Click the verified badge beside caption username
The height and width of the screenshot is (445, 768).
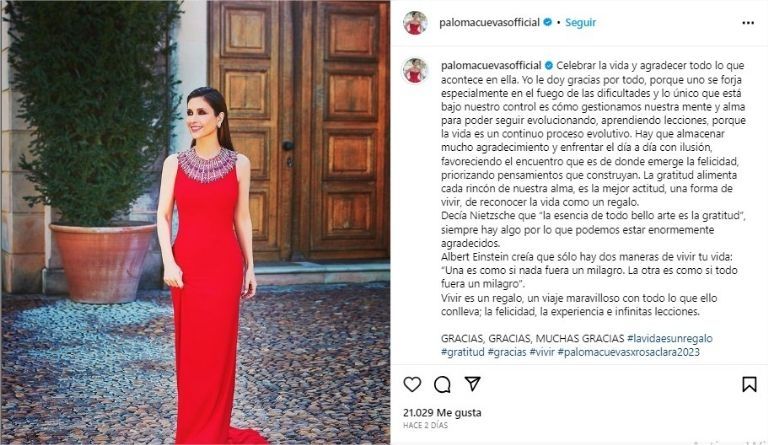[549, 65]
